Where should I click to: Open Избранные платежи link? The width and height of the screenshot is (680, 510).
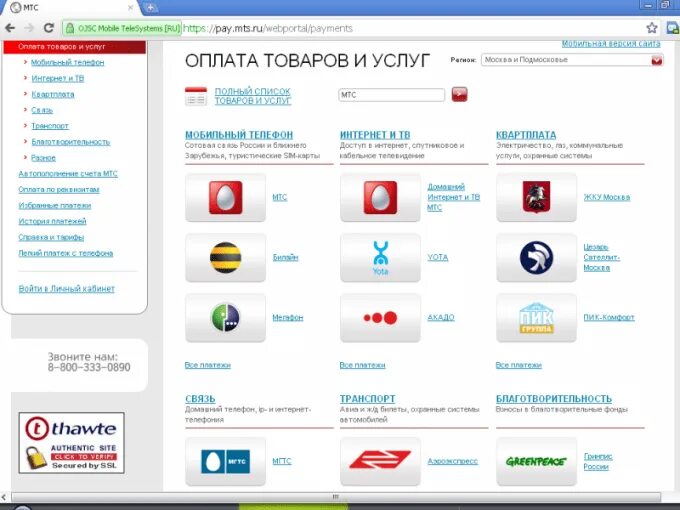click(x=55, y=206)
